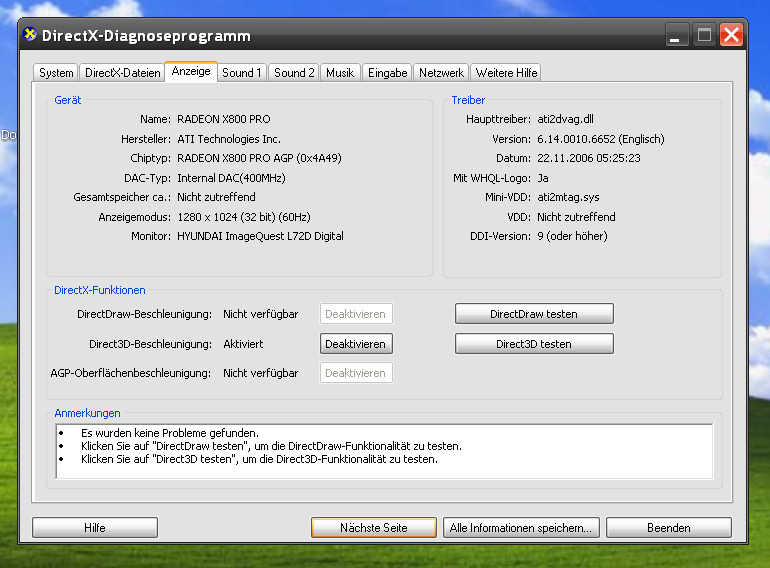Click the version 6.14.0010.6652 (Englisch)
Screen dimensions: 770x568
tap(601, 139)
